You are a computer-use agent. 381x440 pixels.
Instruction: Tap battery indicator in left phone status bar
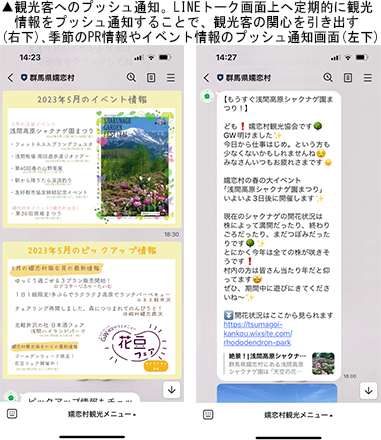coord(165,58)
